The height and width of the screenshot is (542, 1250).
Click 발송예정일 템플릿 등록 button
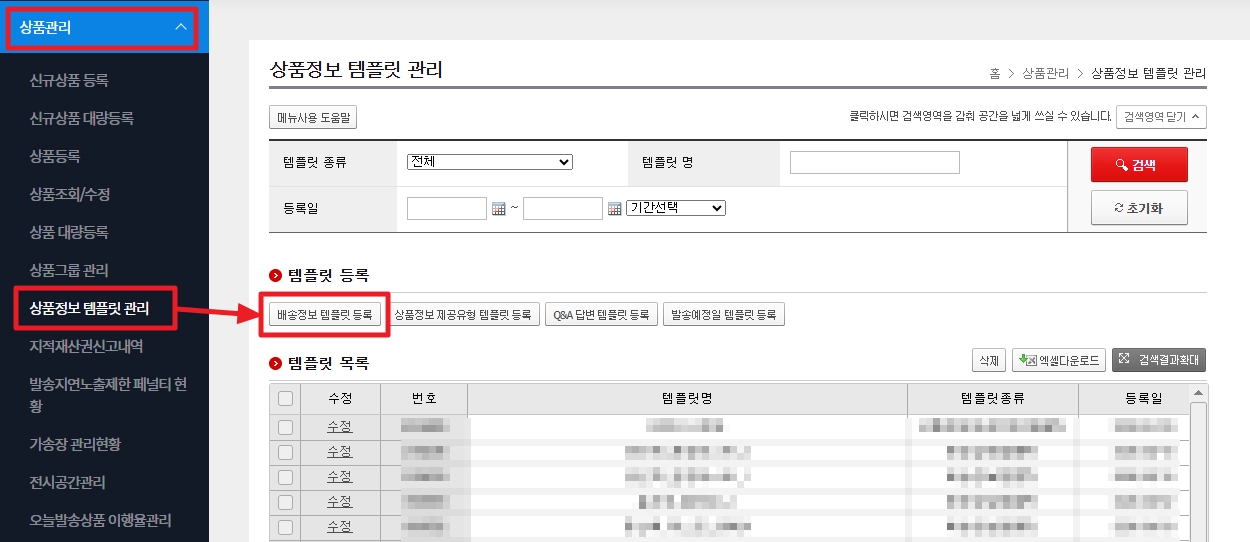[724, 315]
